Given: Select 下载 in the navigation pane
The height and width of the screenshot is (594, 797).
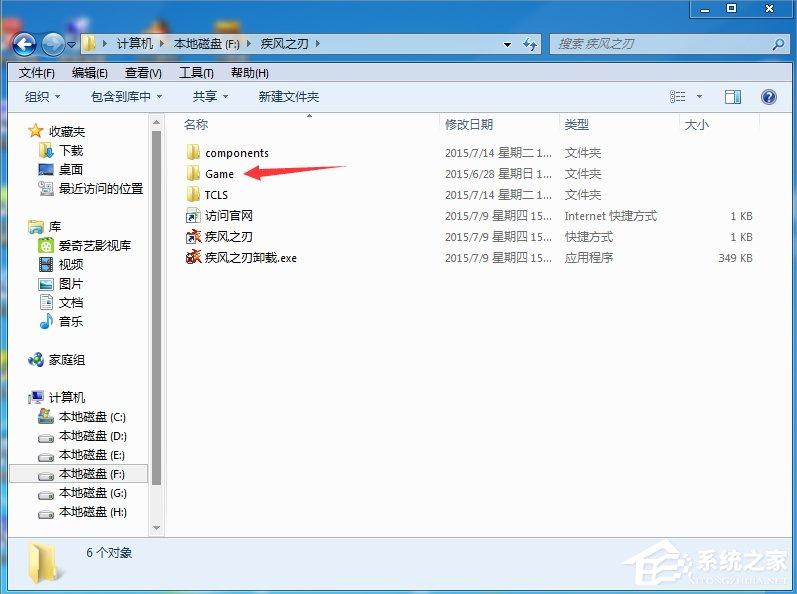Looking at the screenshot, I should [x=71, y=150].
